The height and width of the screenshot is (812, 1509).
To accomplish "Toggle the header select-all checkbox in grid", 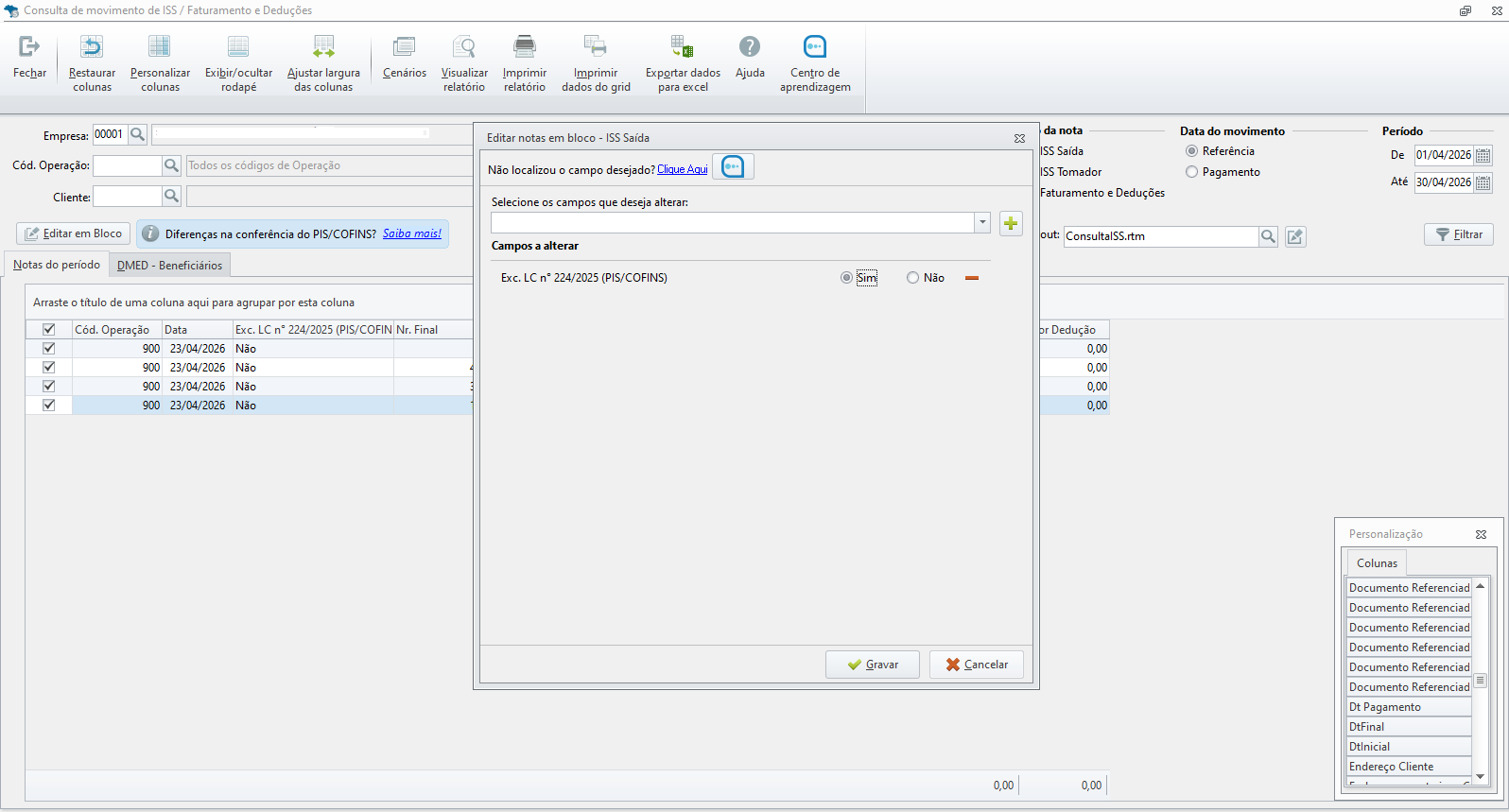I will 49,330.
